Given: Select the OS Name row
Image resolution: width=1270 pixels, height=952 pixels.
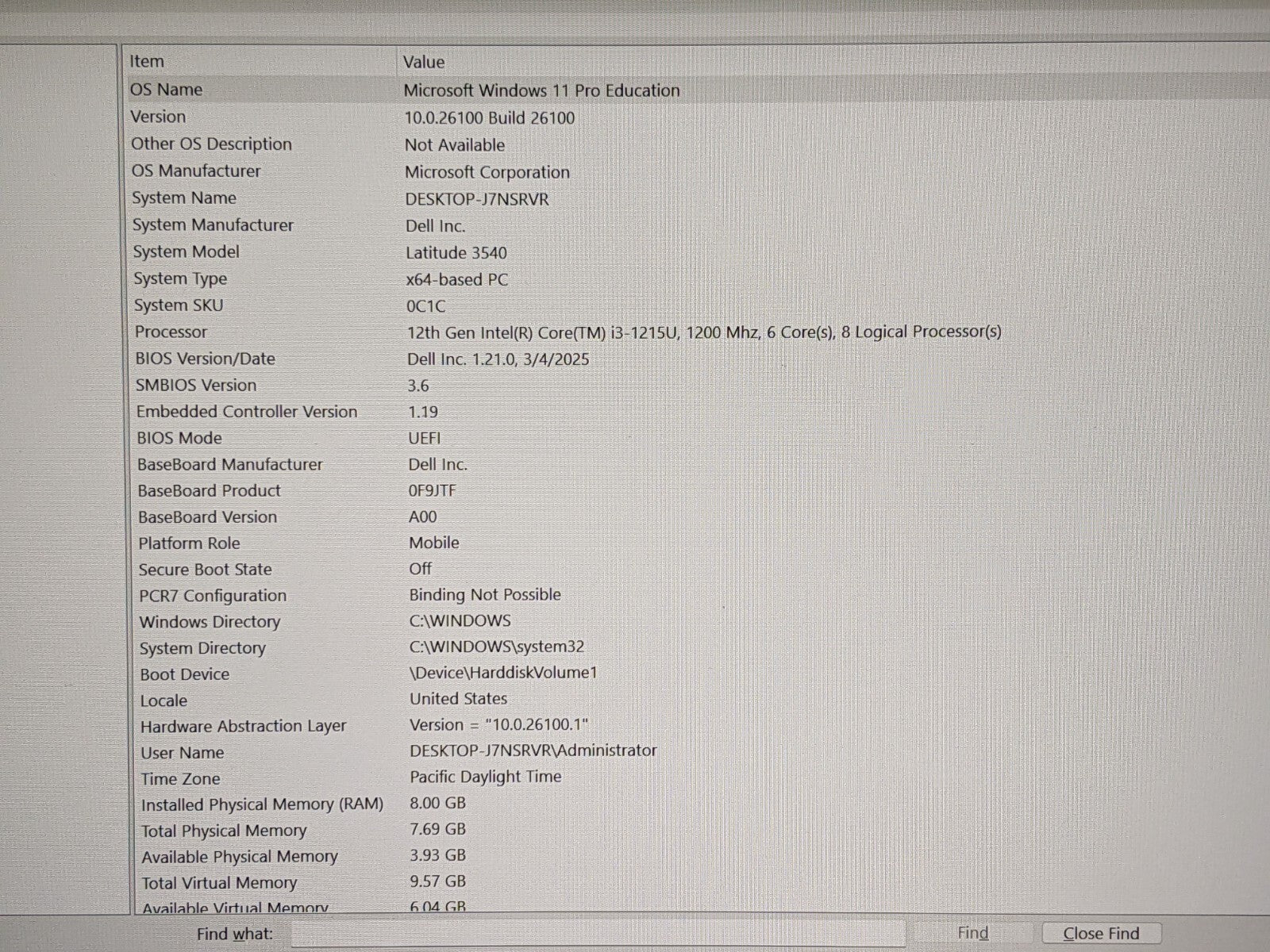Looking at the screenshot, I should (x=167, y=90).
